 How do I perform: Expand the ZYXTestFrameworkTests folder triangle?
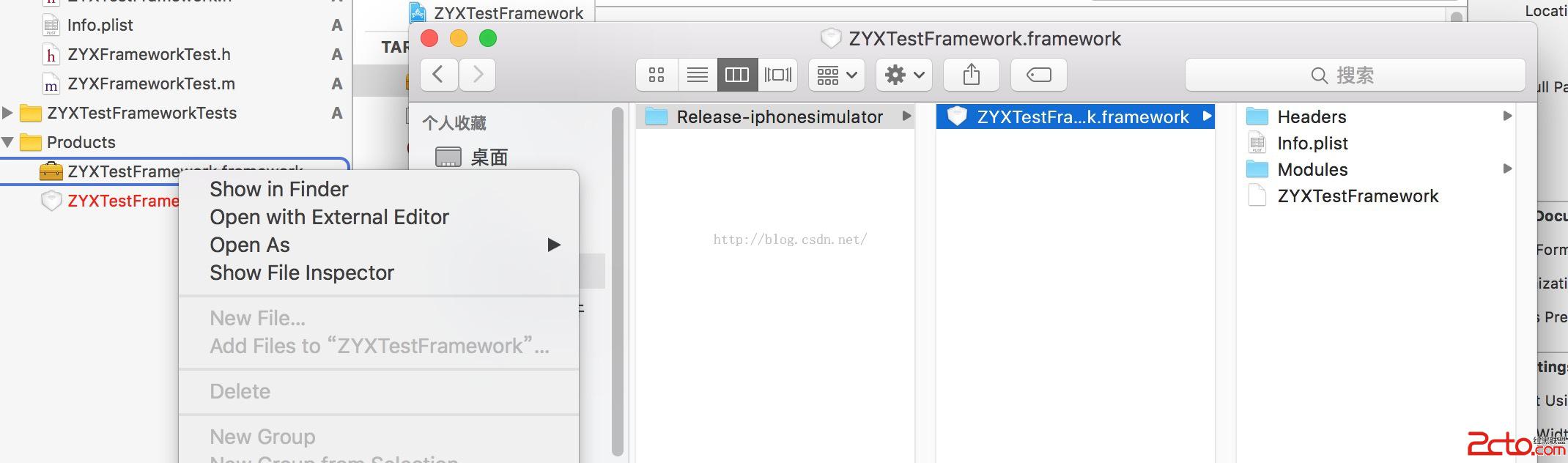point(8,113)
